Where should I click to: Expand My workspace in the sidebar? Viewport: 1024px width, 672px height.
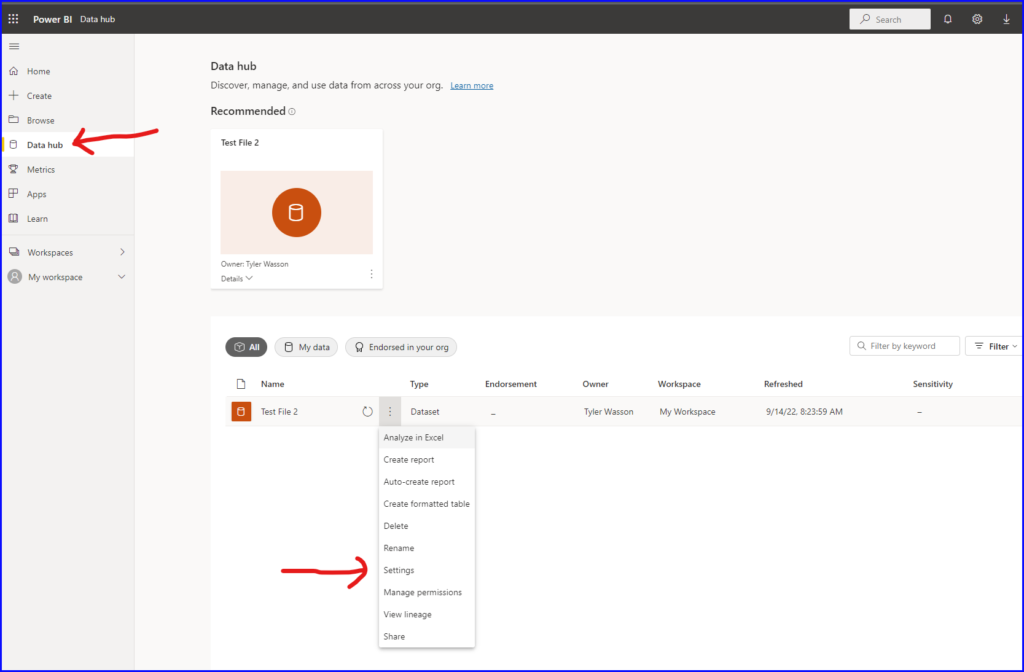tap(54, 277)
